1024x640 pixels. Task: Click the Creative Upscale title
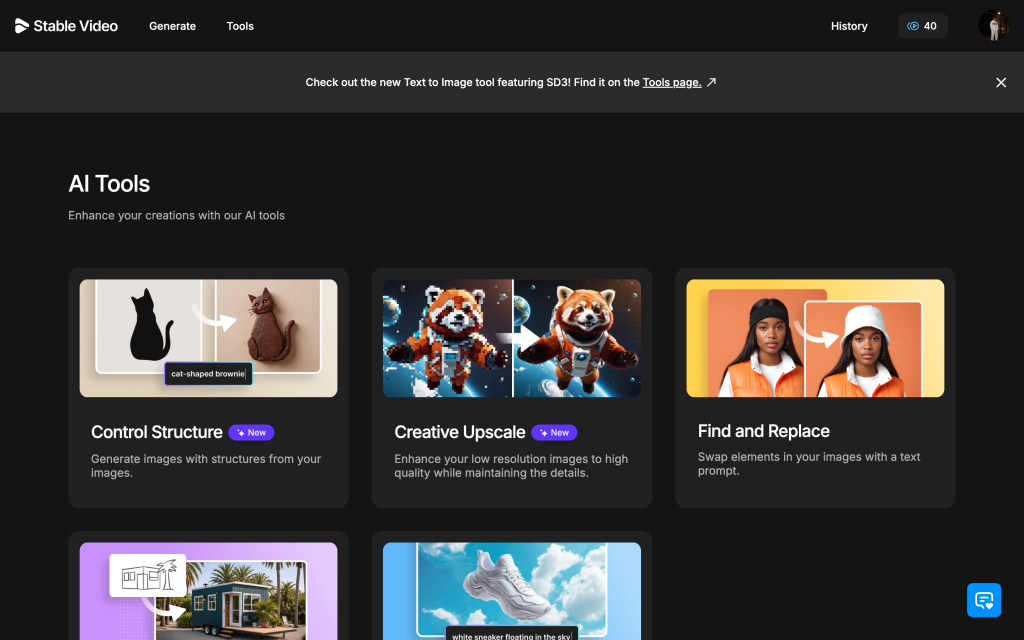click(x=460, y=432)
